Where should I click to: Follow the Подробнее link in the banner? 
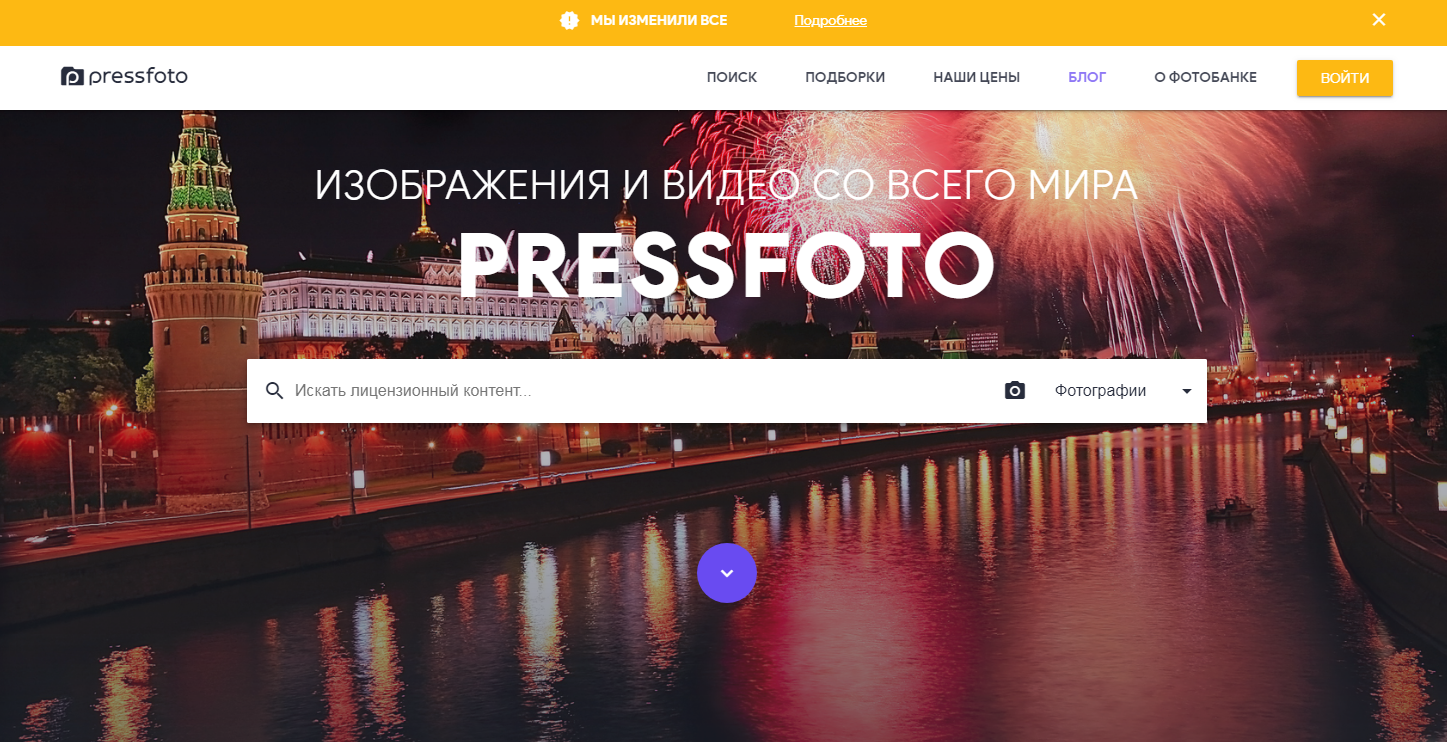pyautogui.click(x=830, y=20)
